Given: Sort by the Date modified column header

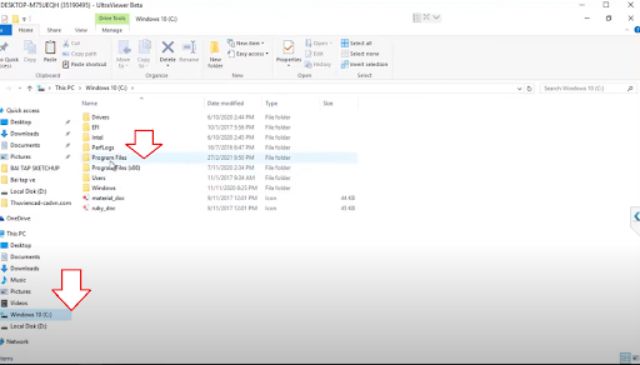Looking at the screenshot, I should pos(225,104).
